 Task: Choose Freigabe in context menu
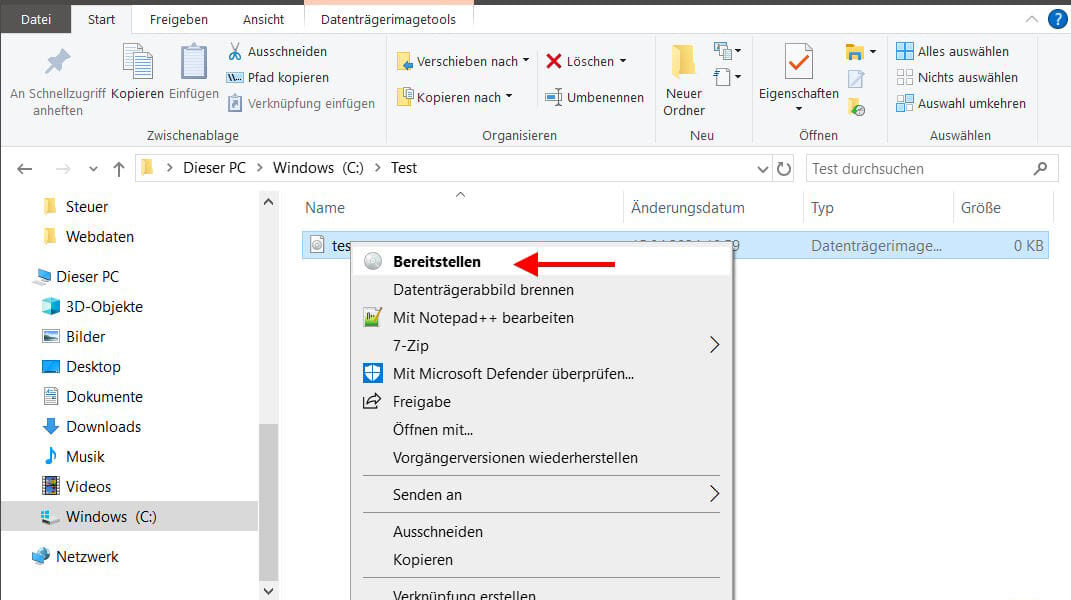(x=541, y=402)
